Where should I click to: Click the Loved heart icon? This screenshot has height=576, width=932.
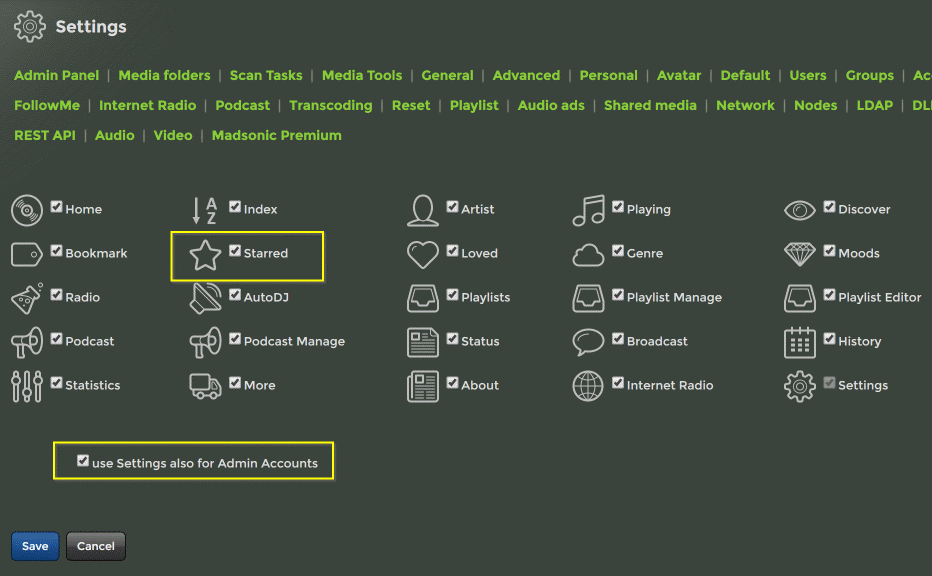423,255
